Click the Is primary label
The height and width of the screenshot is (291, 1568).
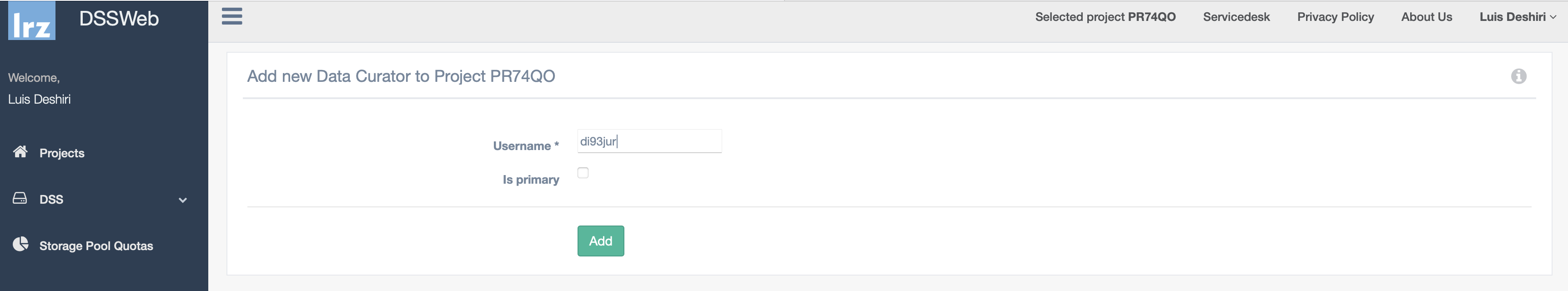[531, 180]
